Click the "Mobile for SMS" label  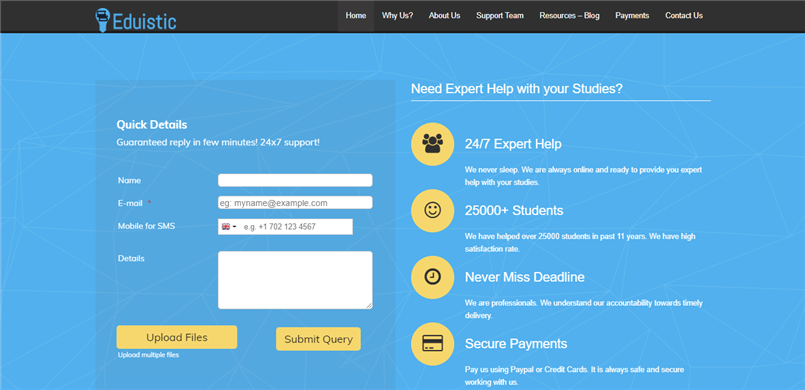click(x=146, y=226)
